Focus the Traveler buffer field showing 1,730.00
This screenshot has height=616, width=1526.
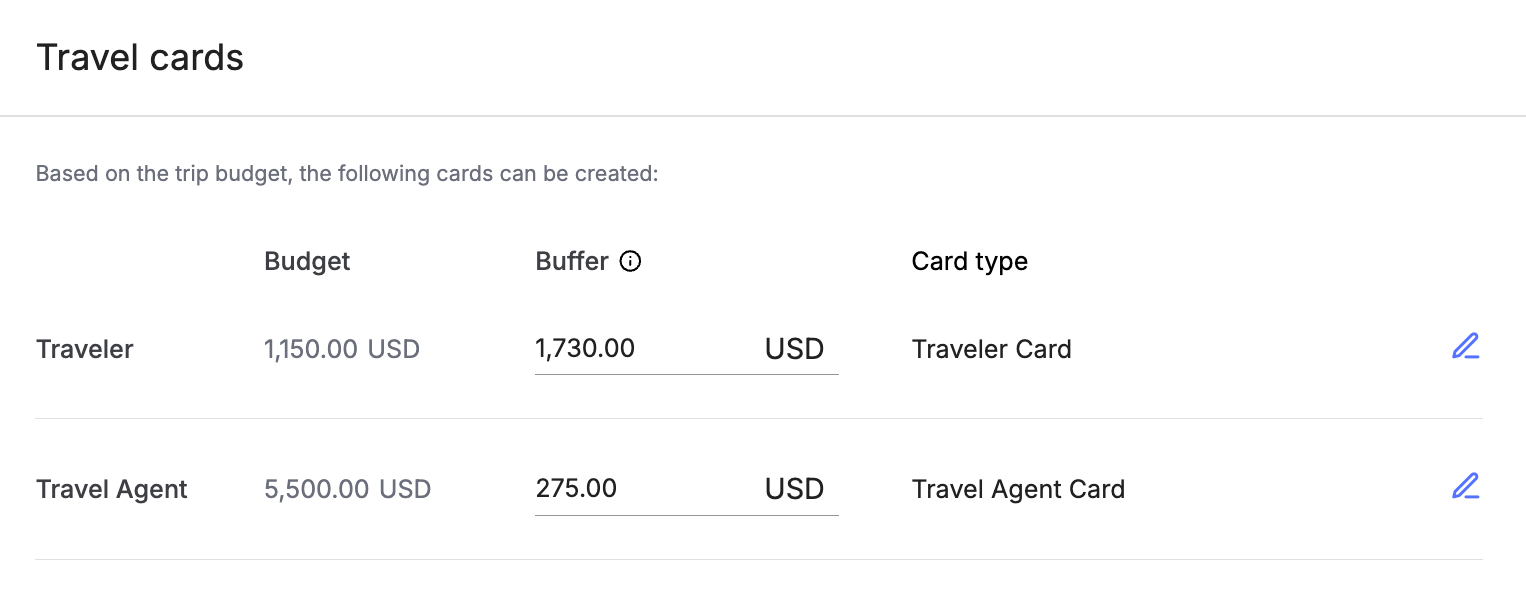[x=686, y=349]
